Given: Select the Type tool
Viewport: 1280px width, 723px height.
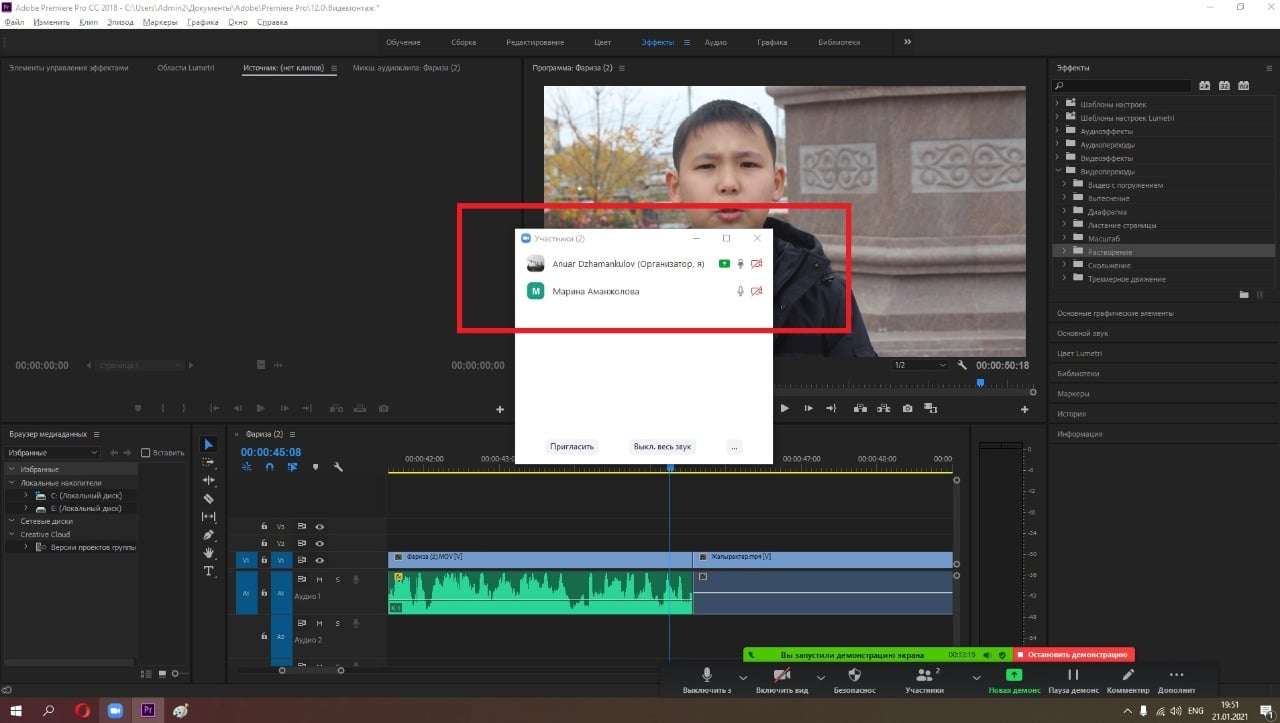Looking at the screenshot, I should point(208,571).
